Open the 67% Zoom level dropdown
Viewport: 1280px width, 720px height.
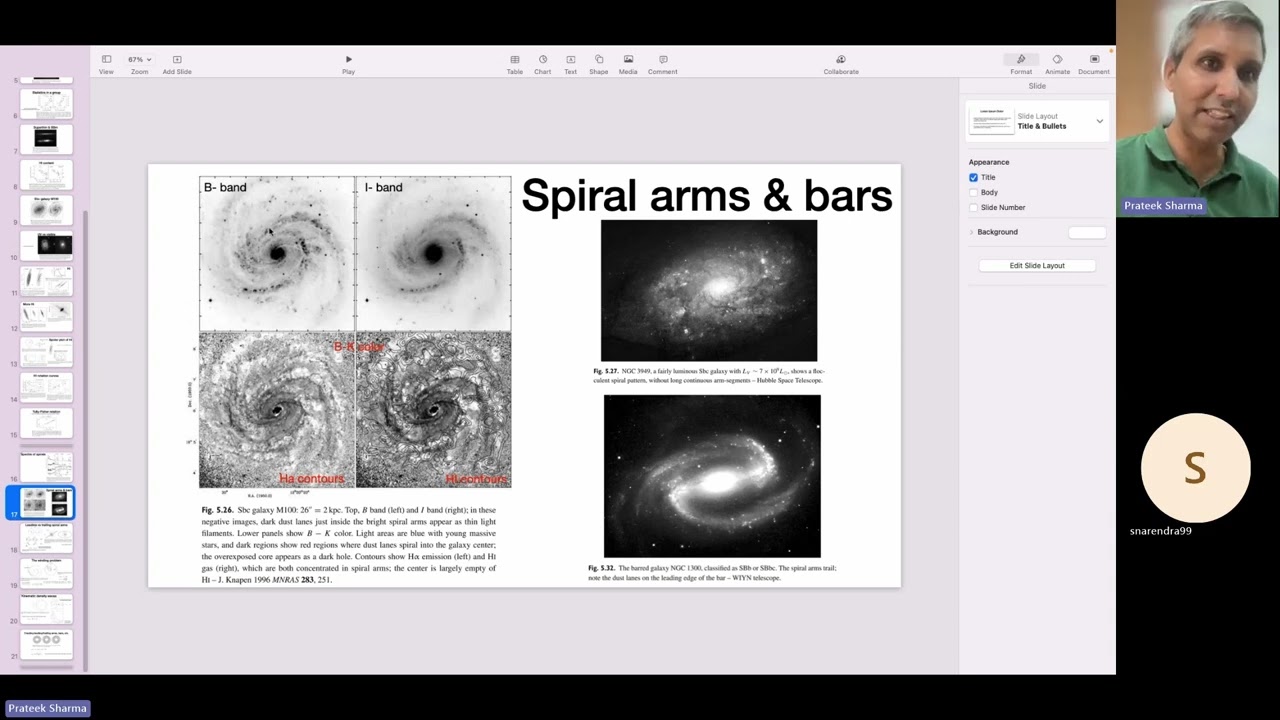click(139, 59)
